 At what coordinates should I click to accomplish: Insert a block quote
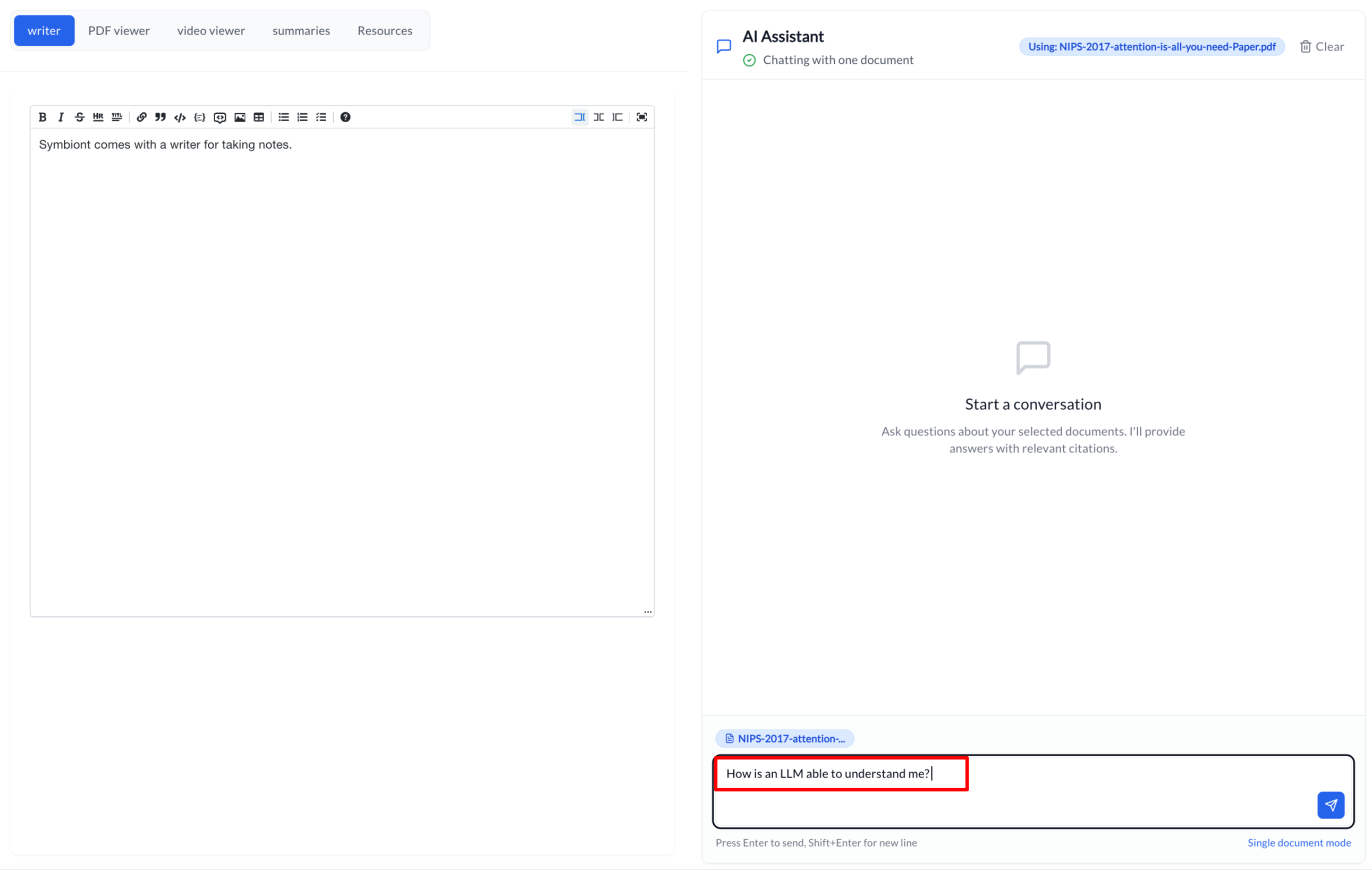point(160,117)
